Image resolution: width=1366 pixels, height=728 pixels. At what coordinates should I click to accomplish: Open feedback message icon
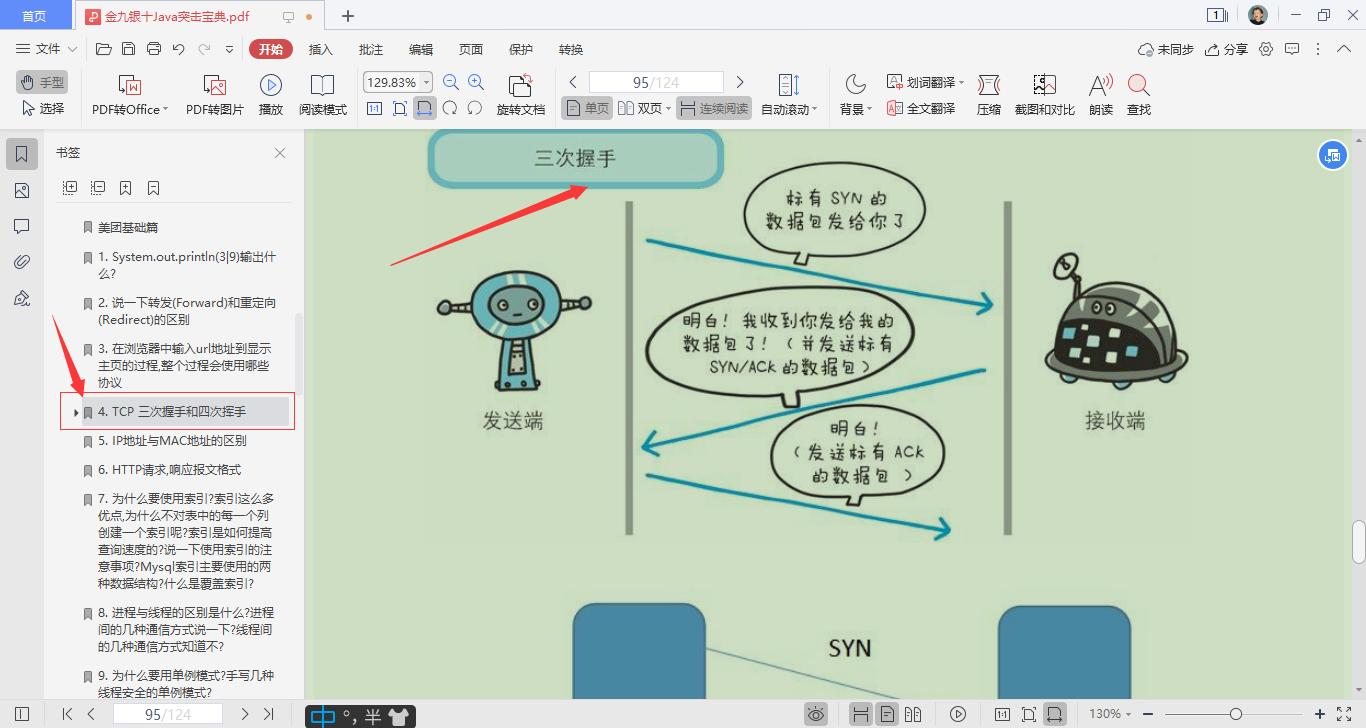point(1292,49)
